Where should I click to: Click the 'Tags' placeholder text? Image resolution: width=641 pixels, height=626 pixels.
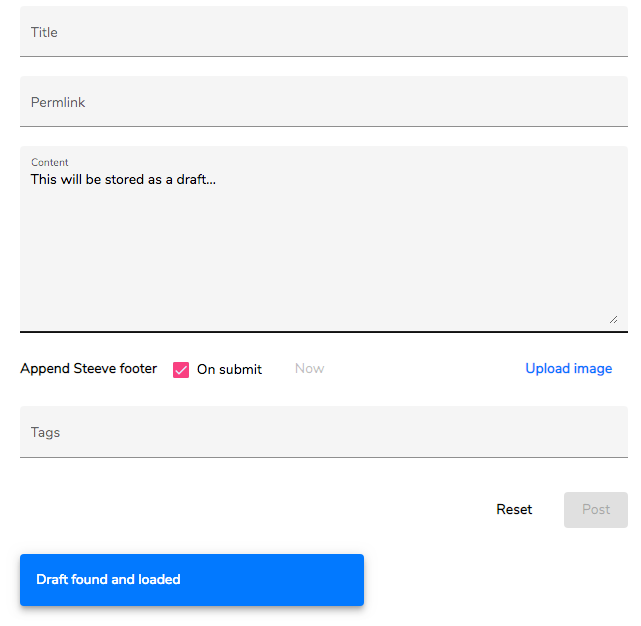(x=45, y=432)
